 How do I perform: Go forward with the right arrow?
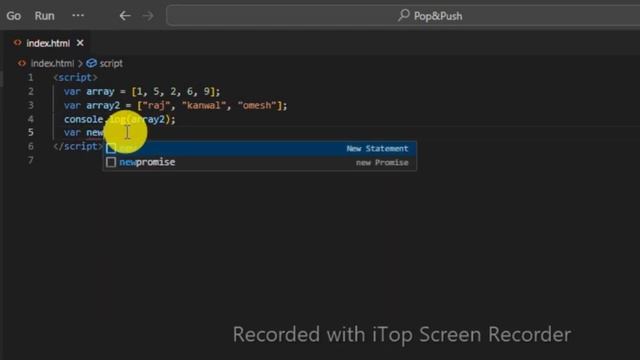coord(148,16)
